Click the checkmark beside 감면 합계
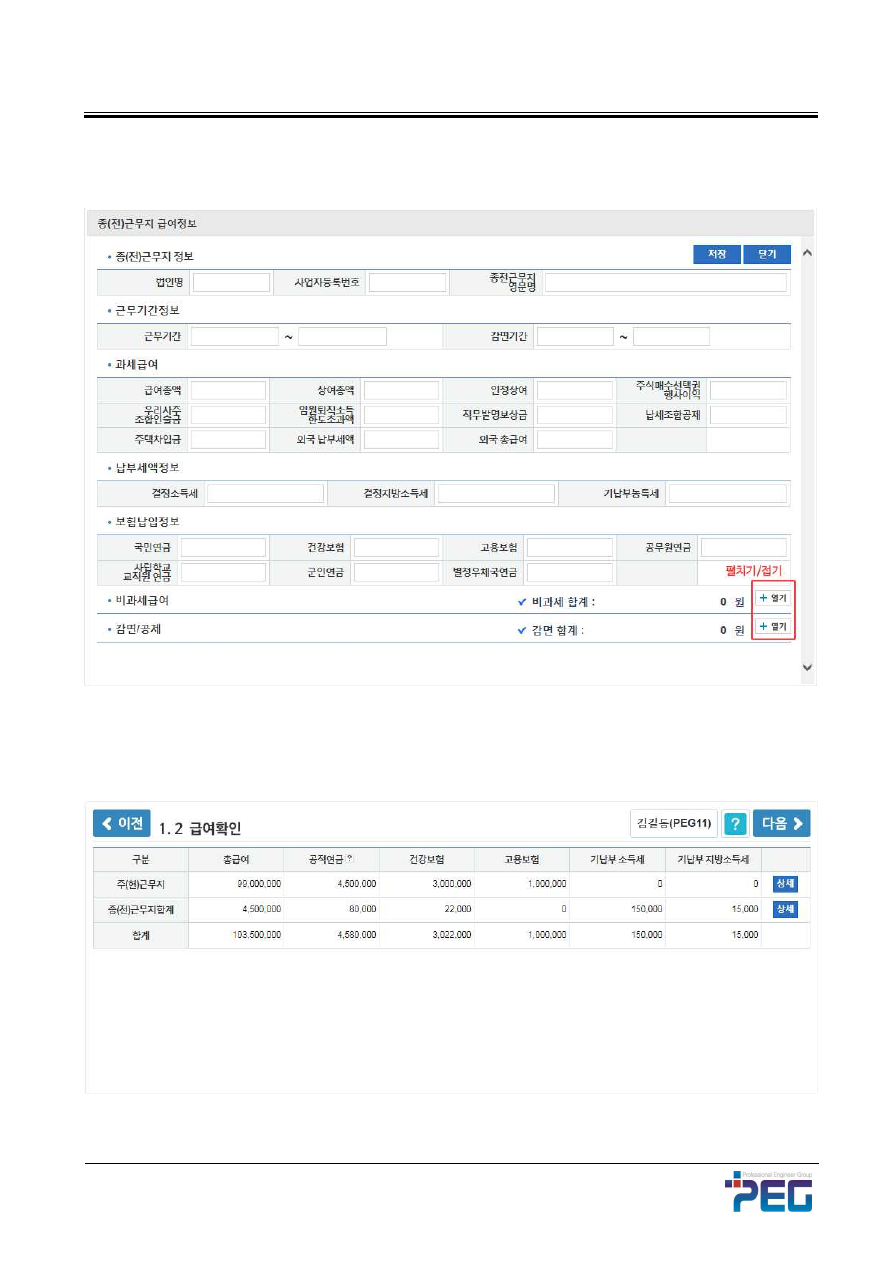Viewport: 893px width, 1262px height. click(x=521, y=631)
